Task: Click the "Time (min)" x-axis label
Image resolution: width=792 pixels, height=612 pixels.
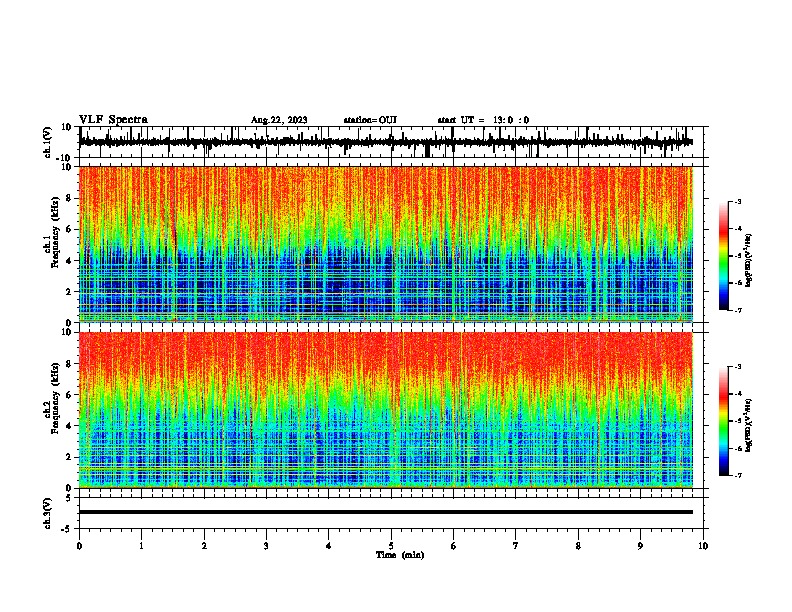Action: click(400, 555)
